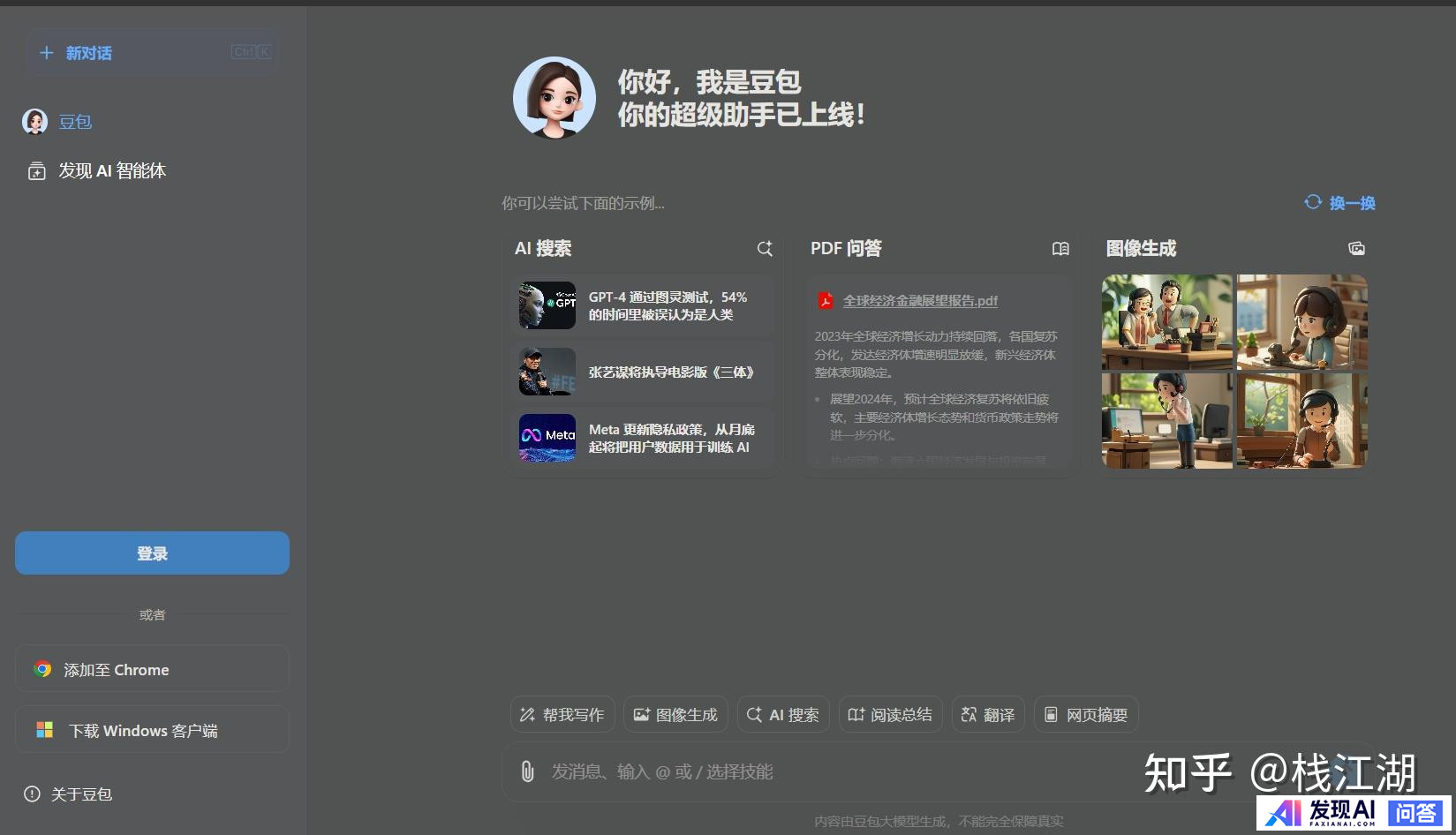Click the translate icon in 翻译 chip
This screenshot has width=1456, height=835.
[x=969, y=715]
